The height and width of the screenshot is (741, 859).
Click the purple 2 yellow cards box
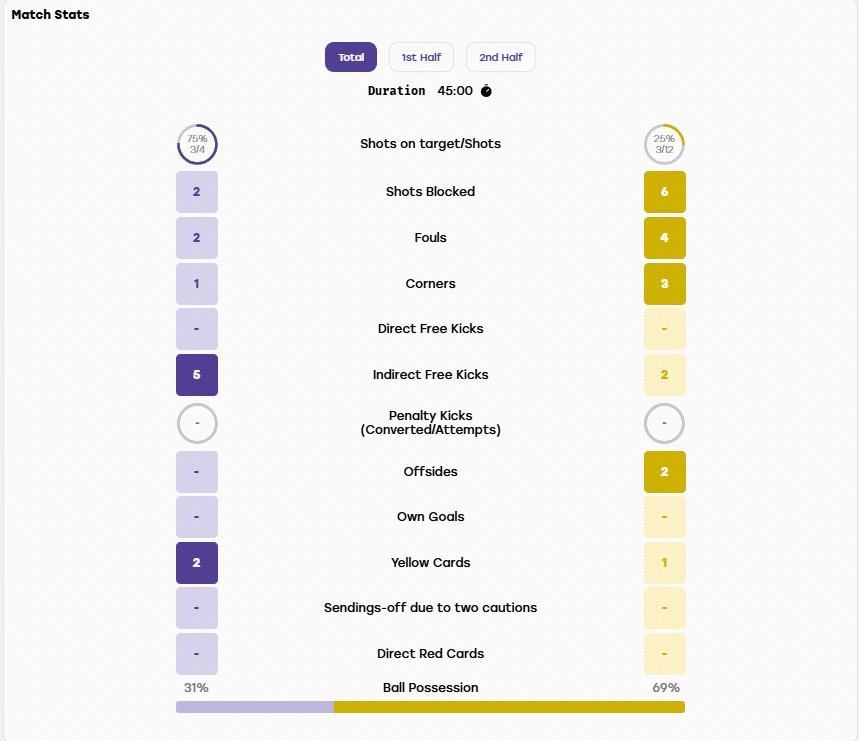pyautogui.click(x=197, y=563)
